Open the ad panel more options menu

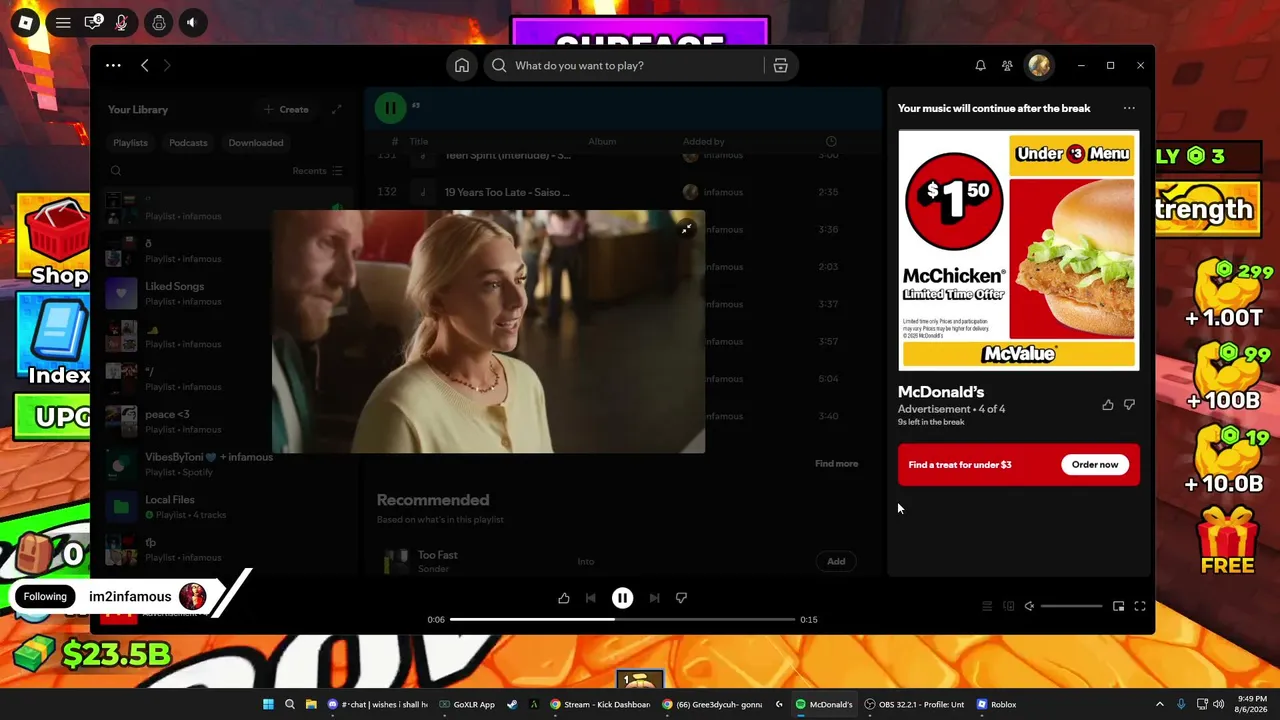click(x=1129, y=108)
